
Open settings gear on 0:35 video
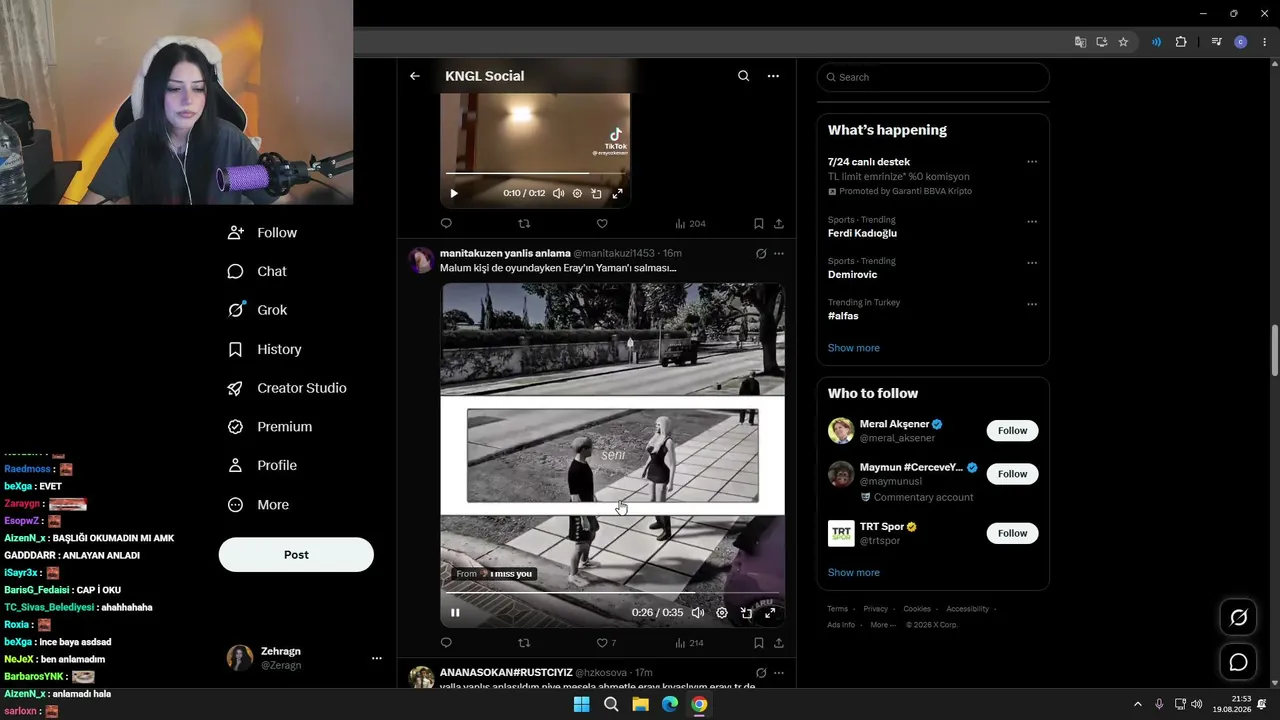[722, 613]
